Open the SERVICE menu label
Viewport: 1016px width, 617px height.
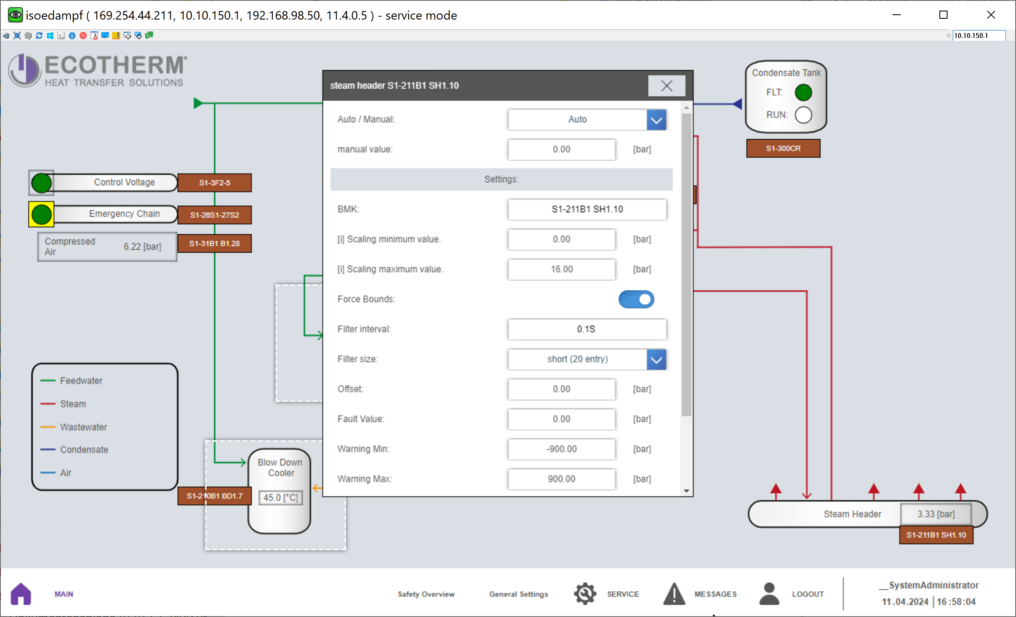click(x=623, y=594)
